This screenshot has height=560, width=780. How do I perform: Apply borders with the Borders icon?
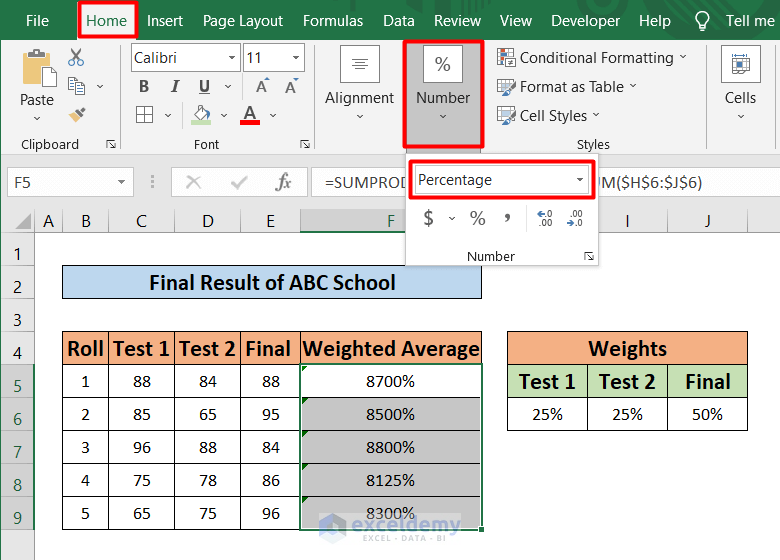click(x=144, y=115)
